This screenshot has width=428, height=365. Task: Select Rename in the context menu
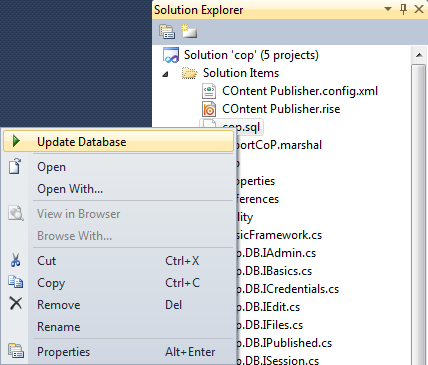coord(118,327)
